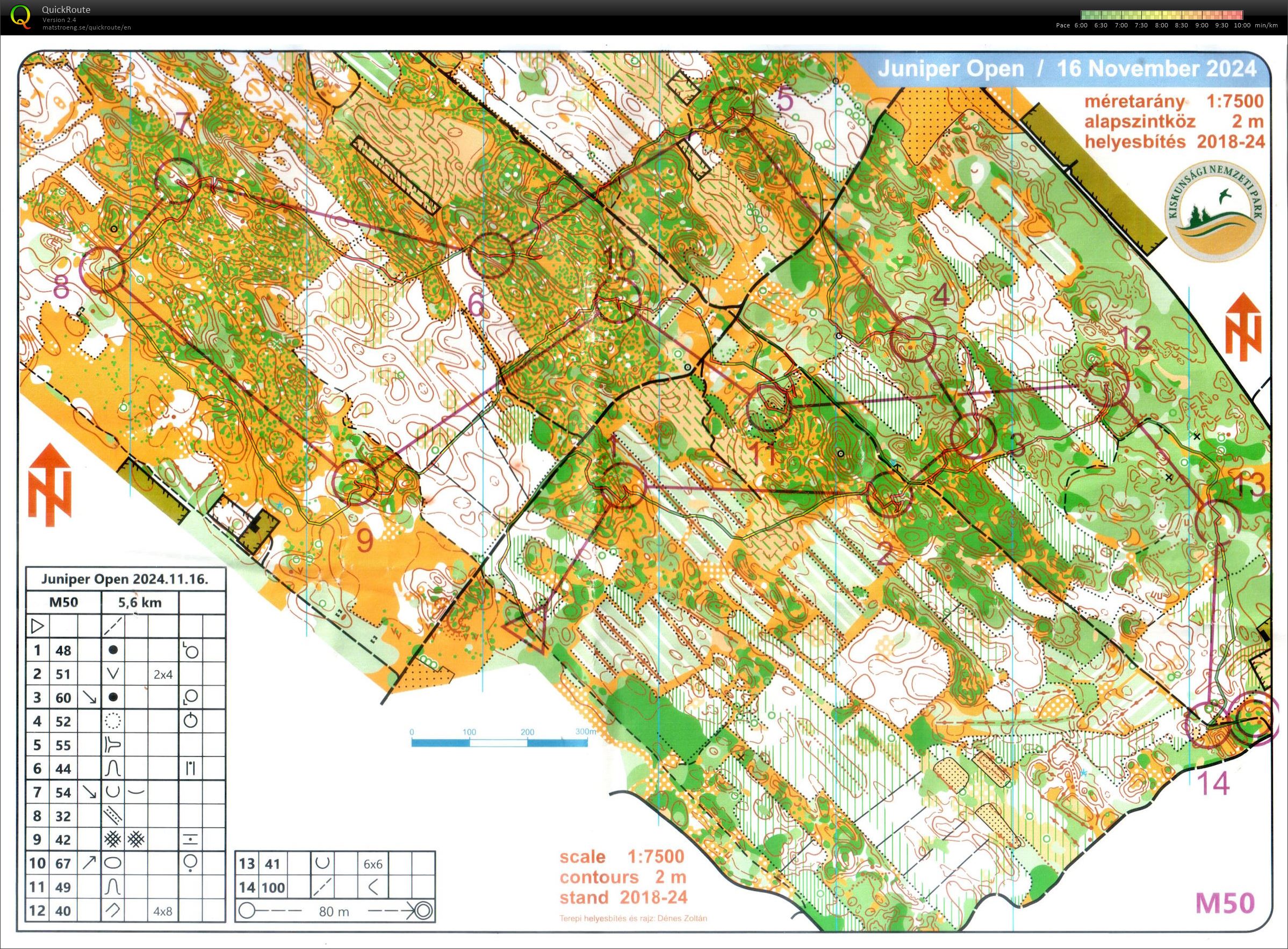The width and height of the screenshot is (1288, 949).
Task: Click the control circle labelled 10
Action: [x=618, y=299]
